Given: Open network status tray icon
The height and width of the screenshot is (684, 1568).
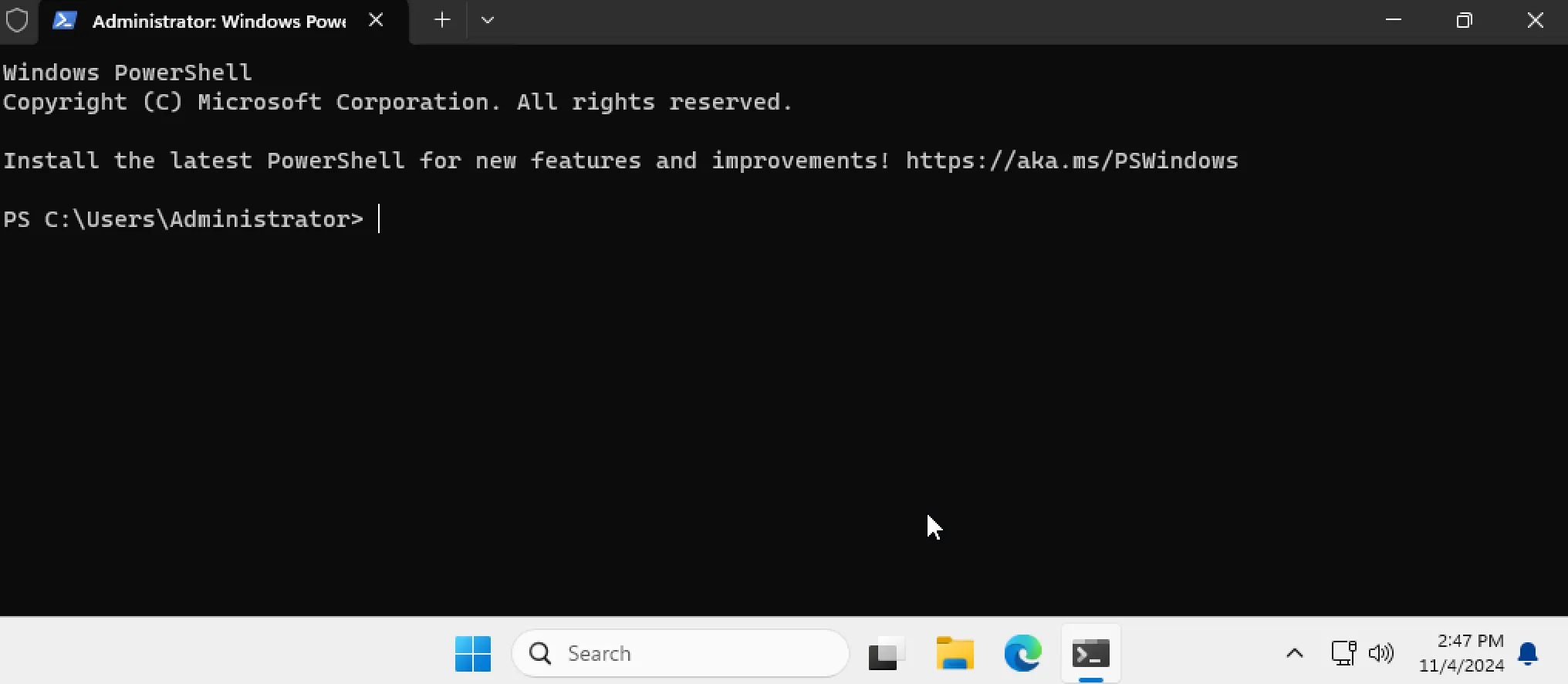Looking at the screenshot, I should pyautogui.click(x=1343, y=653).
